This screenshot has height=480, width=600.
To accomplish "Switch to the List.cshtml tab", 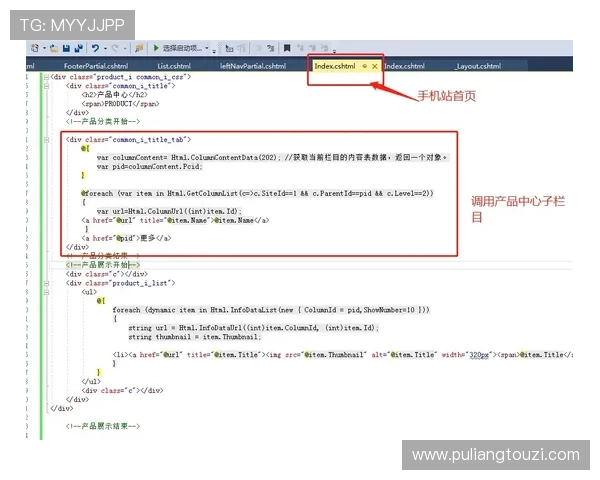I will pyautogui.click(x=172, y=66).
